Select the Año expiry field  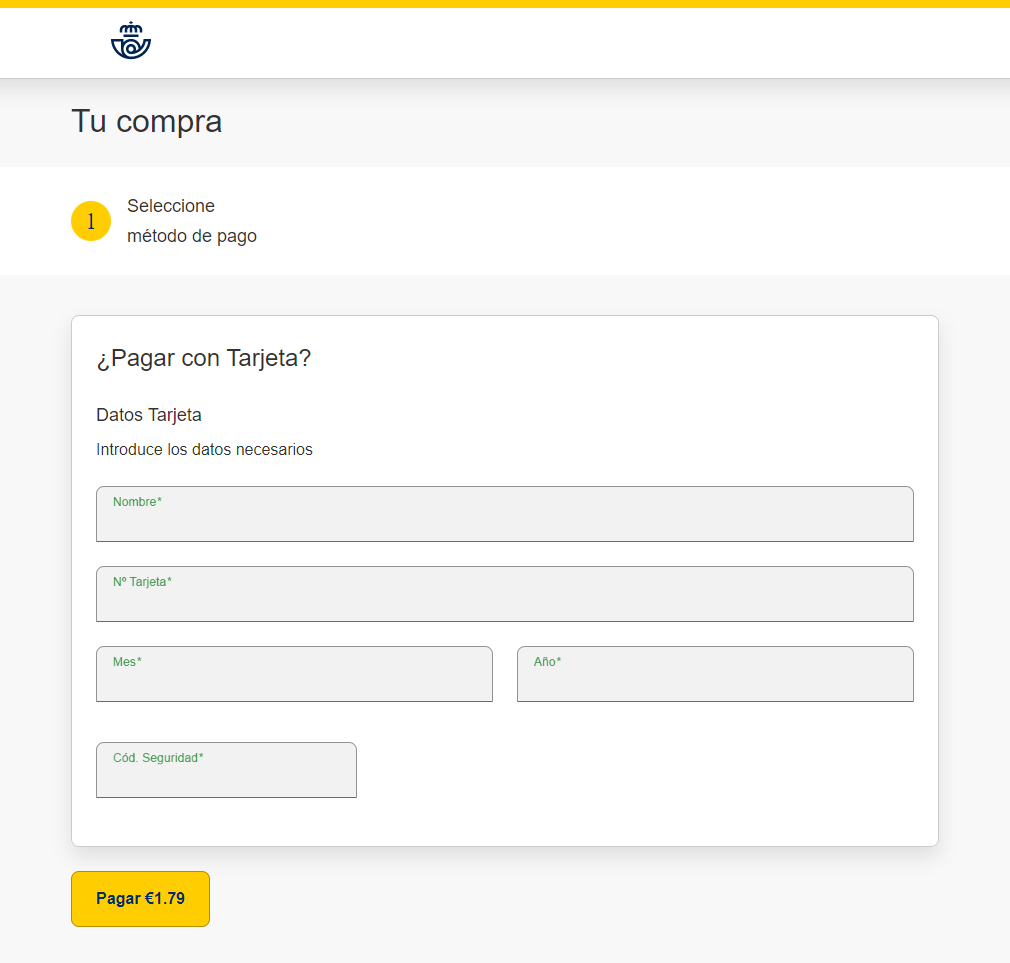pos(714,681)
